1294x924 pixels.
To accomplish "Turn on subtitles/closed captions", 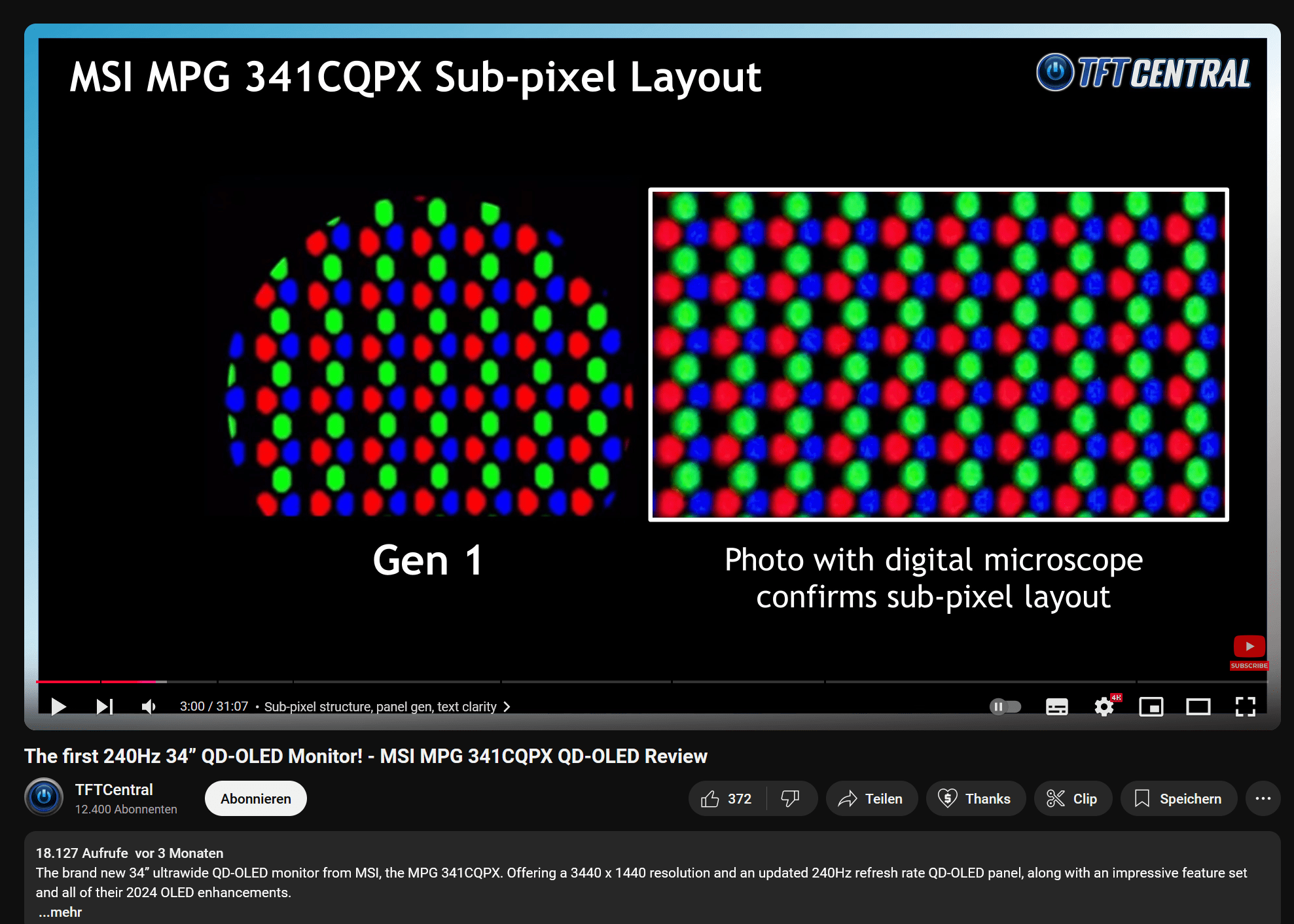I will coord(1056,707).
